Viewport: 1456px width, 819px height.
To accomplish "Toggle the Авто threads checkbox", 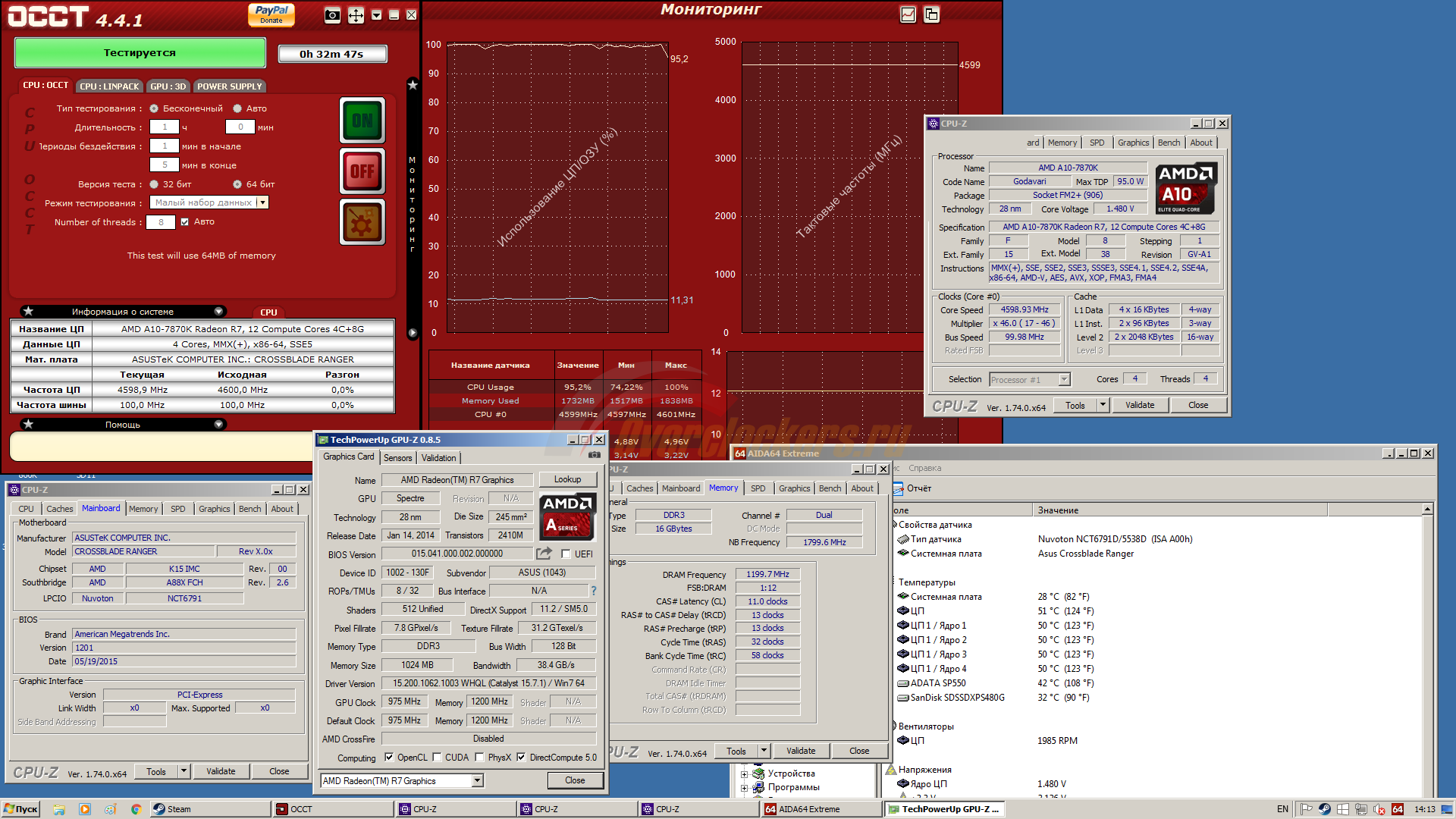I will 184,222.
